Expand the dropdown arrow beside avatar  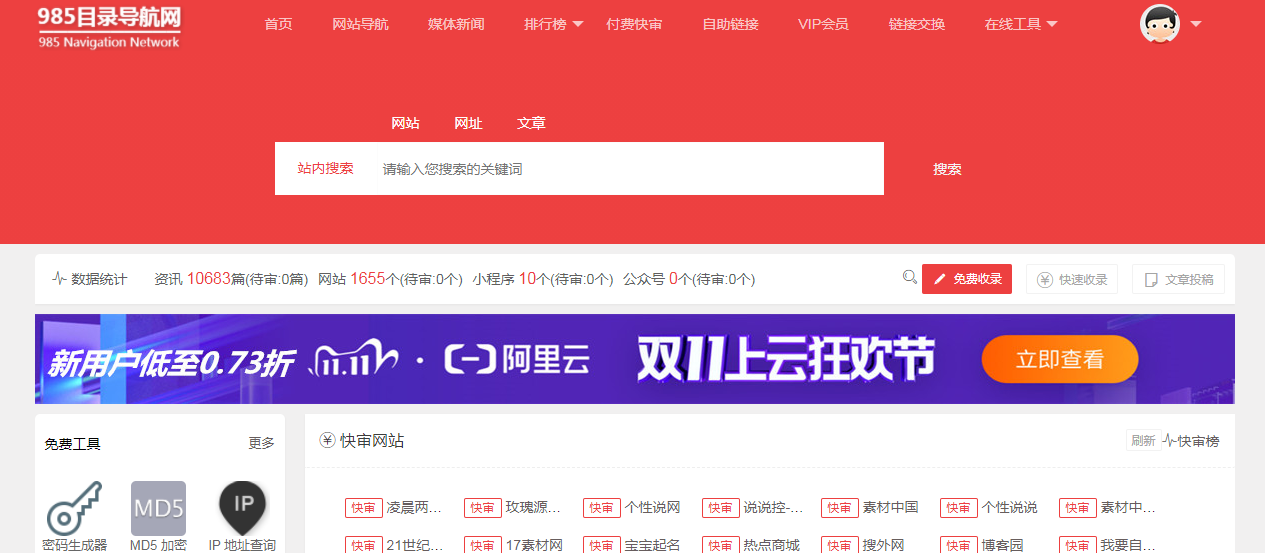[1196, 24]
